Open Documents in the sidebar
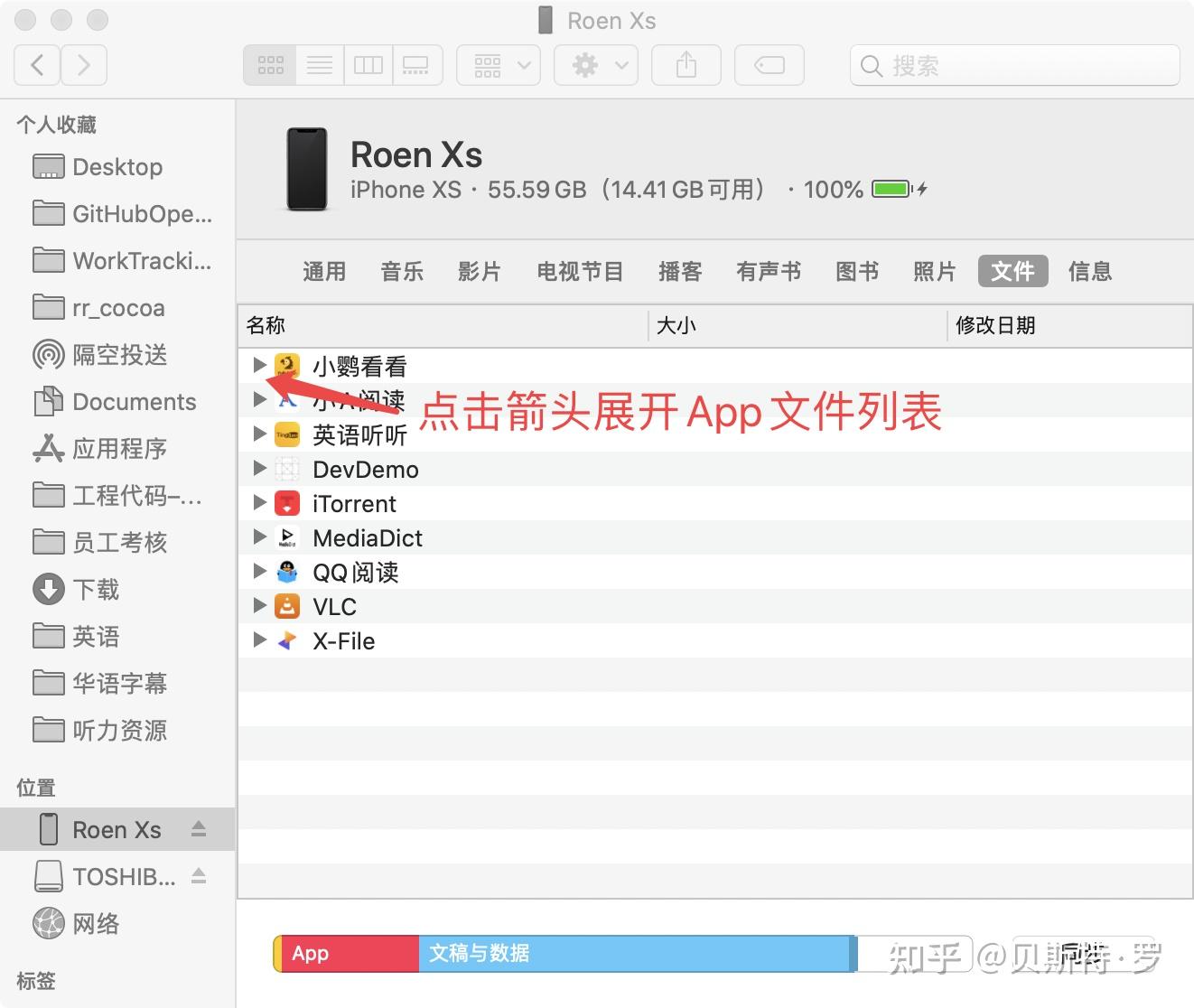 117,402
